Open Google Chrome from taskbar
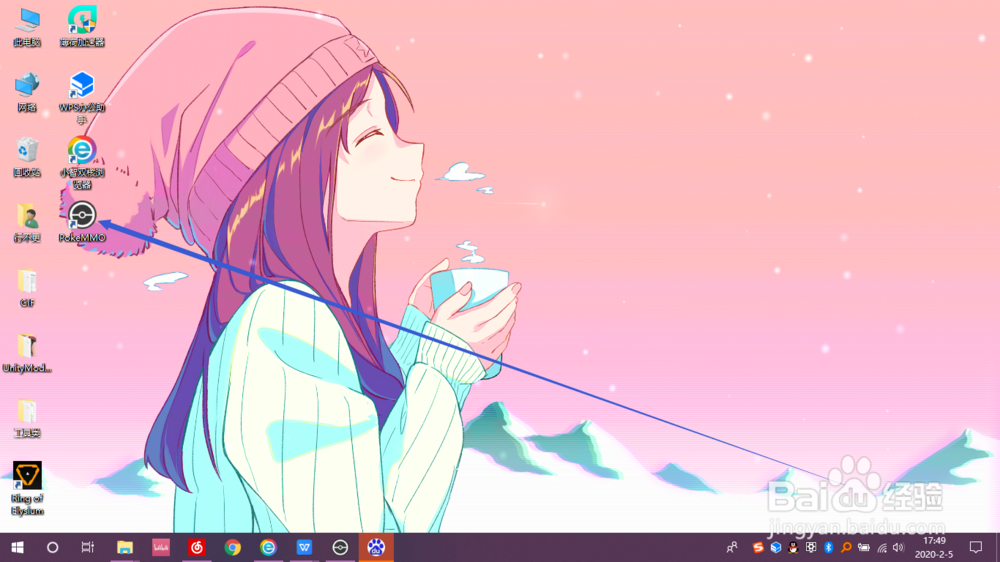 232,547
